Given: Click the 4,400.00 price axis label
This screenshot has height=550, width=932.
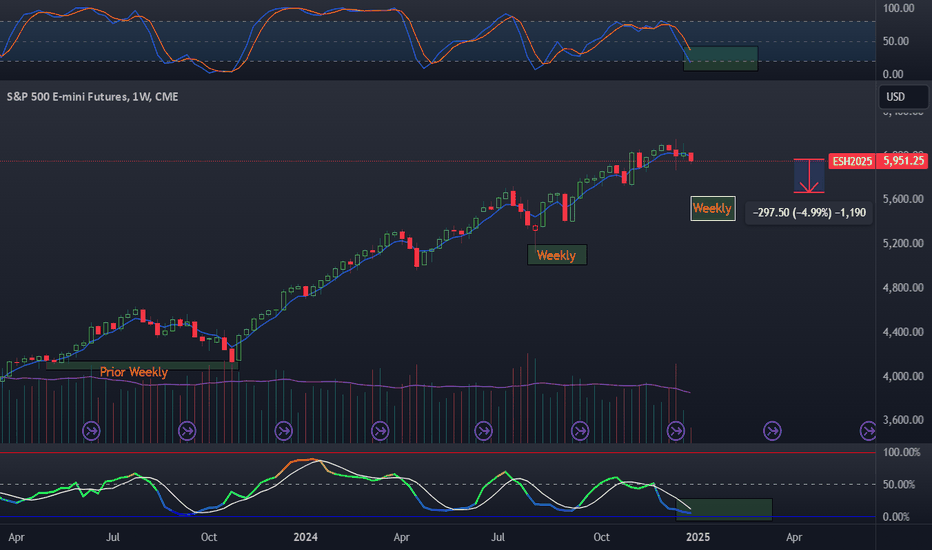Looking at the screenshot, I should pos(903,332).
